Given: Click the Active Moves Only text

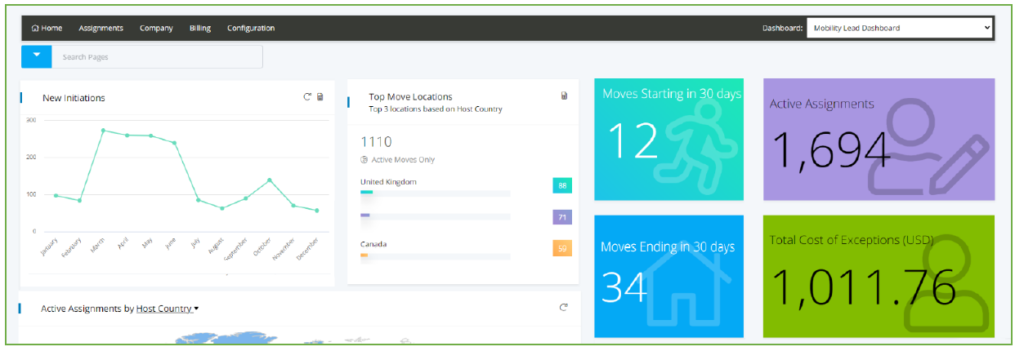Looking at the screenshot, I should coord(403,159).
